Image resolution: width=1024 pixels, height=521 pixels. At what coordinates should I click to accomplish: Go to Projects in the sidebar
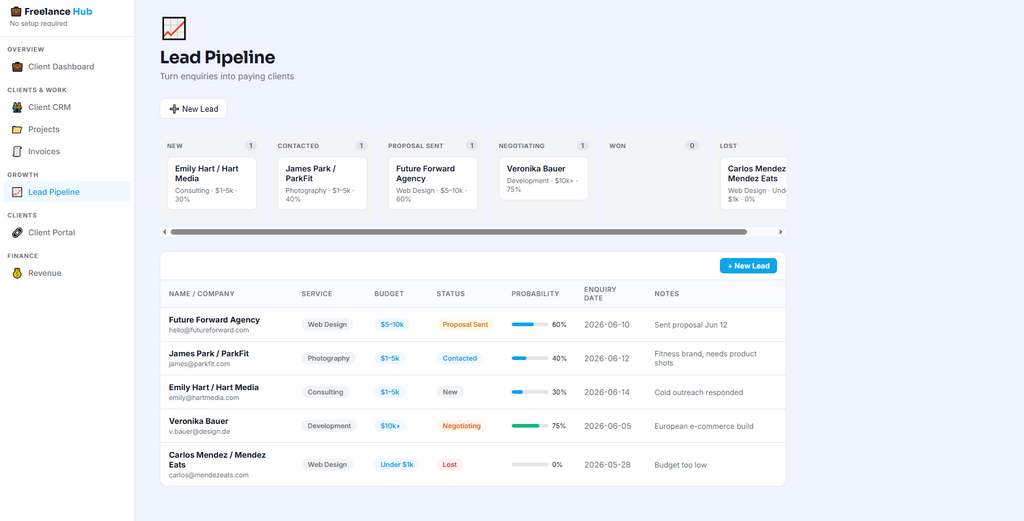tap(67, 129)
